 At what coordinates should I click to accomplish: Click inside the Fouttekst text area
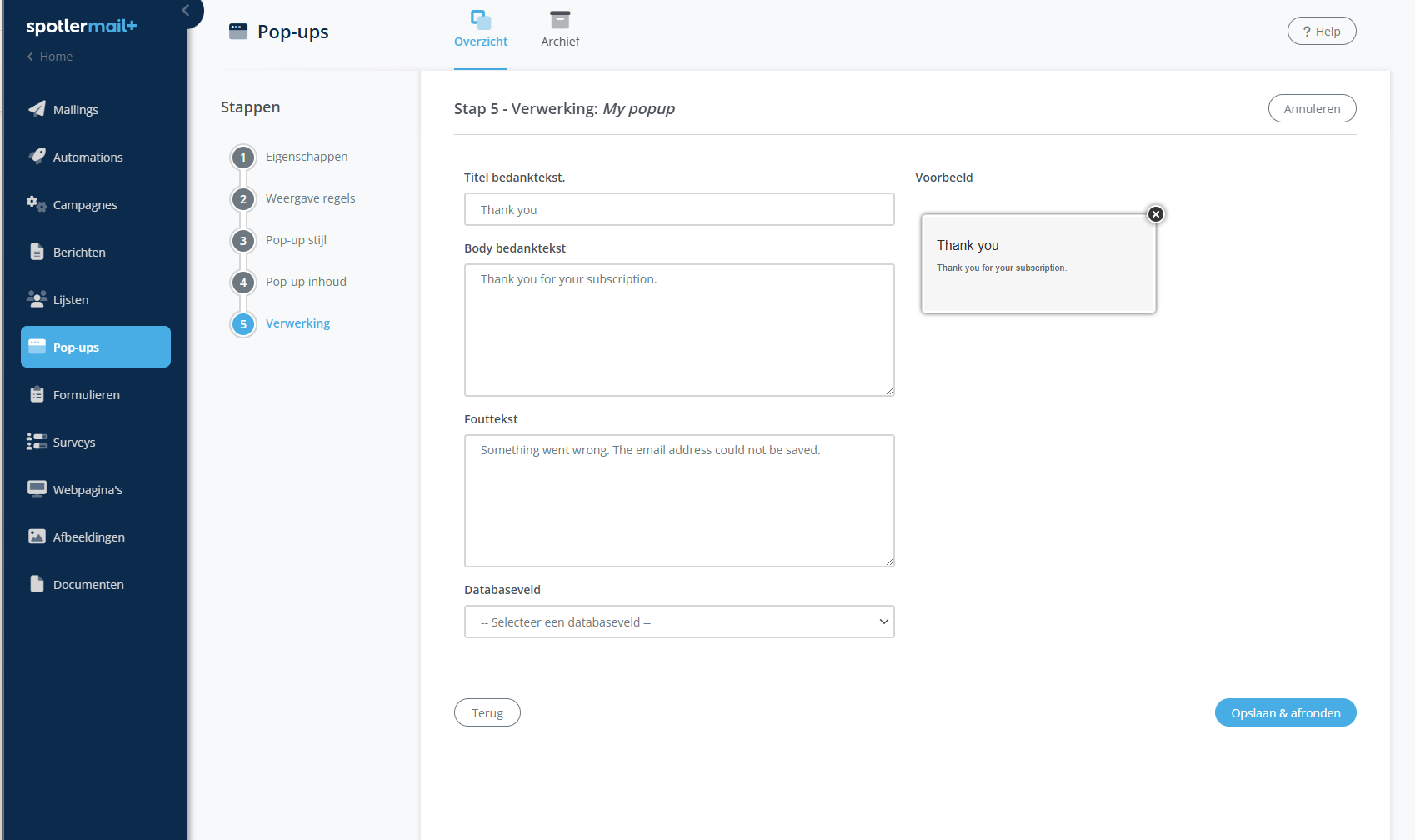(x=678, y=500)
